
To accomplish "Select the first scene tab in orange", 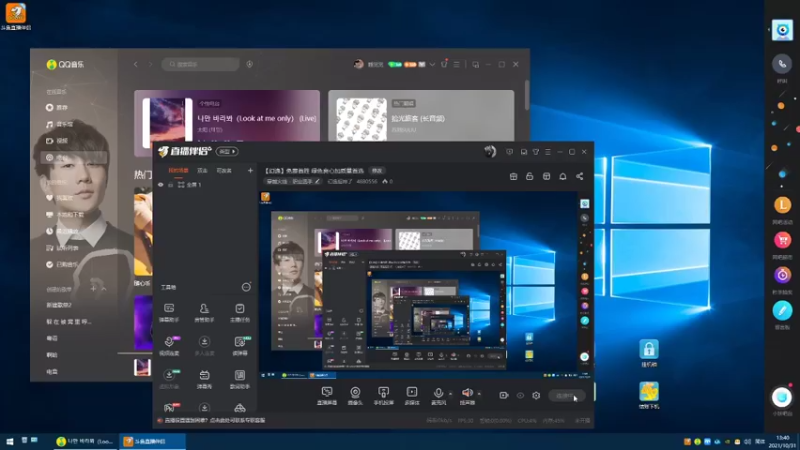I will click(x=178, y=170).
